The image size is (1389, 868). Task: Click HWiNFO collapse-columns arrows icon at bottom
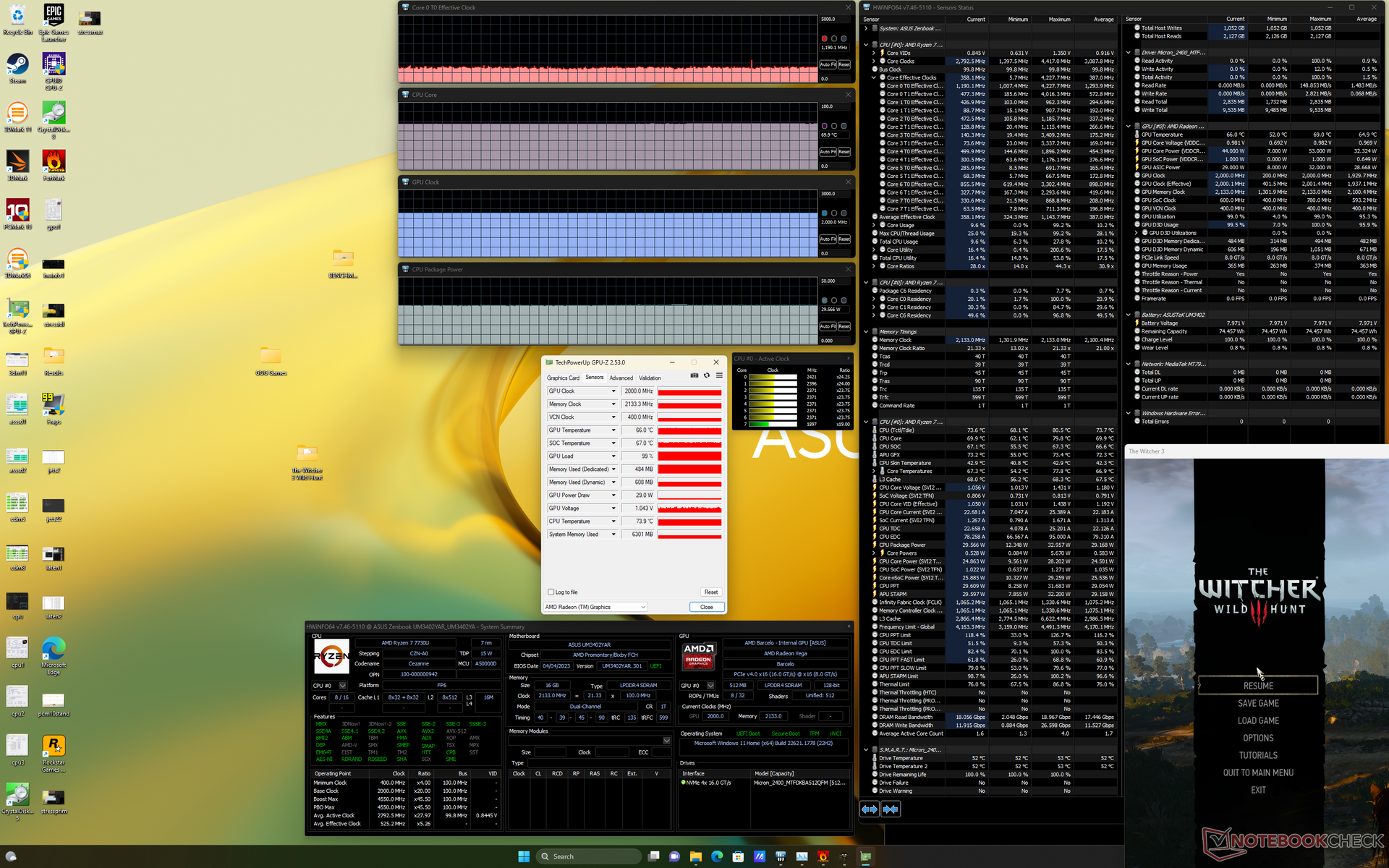coord(891,809)
